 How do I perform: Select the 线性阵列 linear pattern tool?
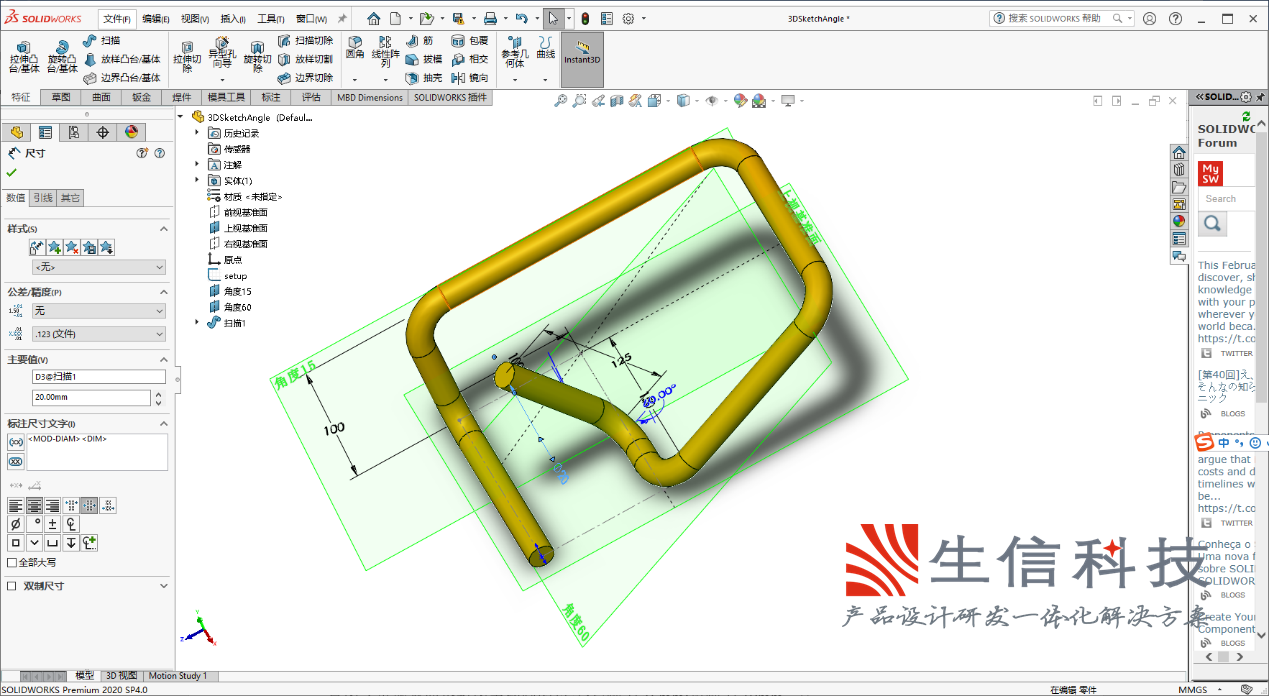click(385, 52)
